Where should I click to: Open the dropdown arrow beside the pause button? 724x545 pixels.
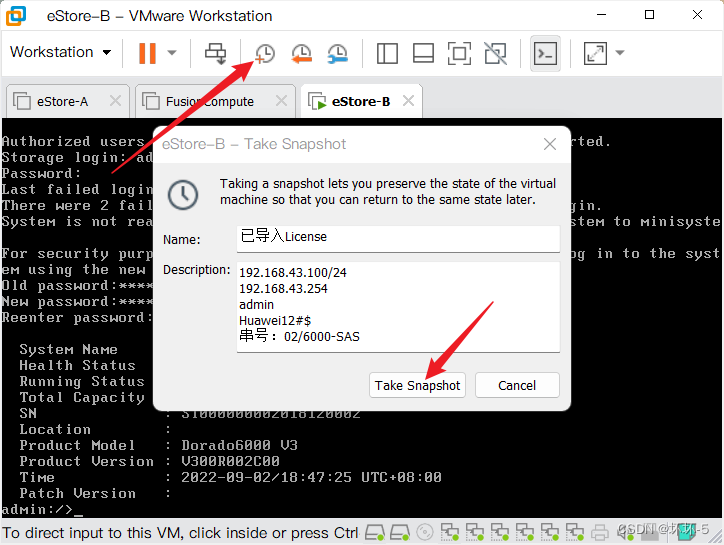point(172,53)
